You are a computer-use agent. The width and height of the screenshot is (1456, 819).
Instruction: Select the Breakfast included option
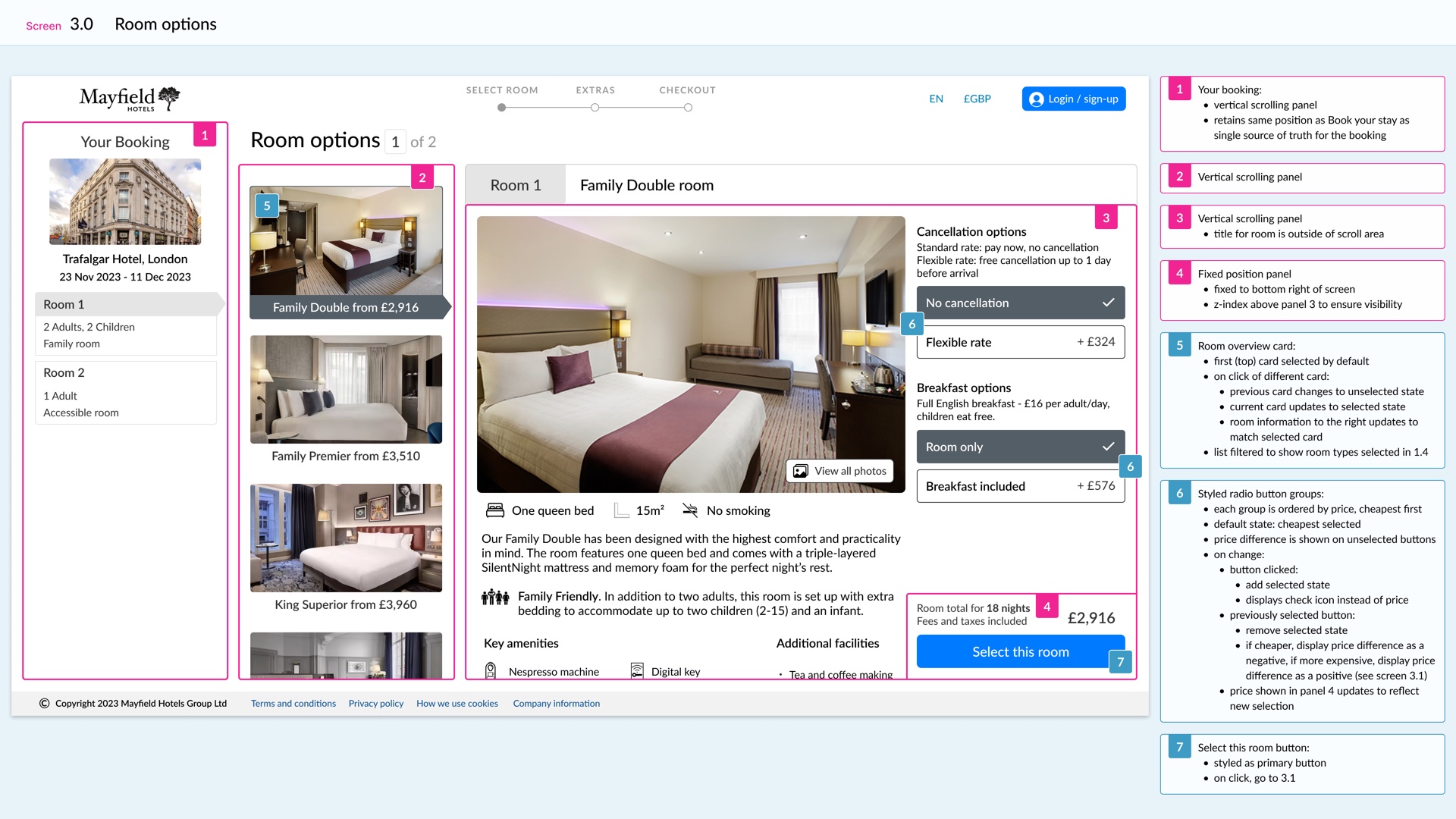click(x=1020, y=486)
